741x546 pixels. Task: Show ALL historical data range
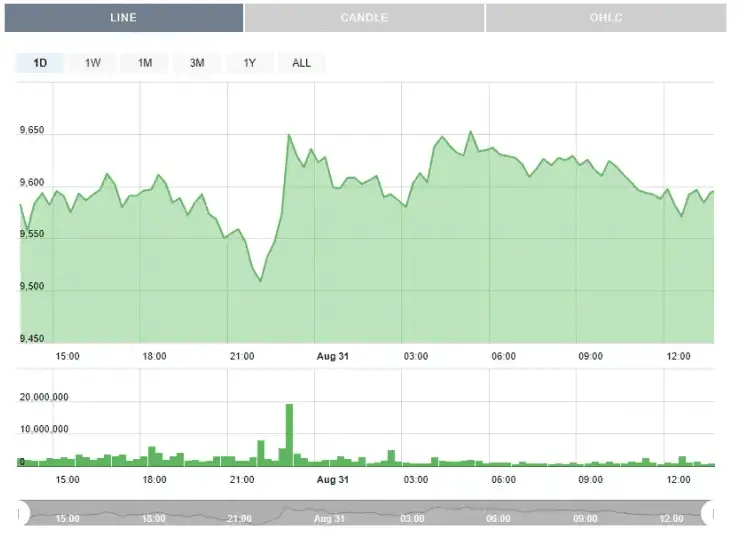tap(301, 63)
